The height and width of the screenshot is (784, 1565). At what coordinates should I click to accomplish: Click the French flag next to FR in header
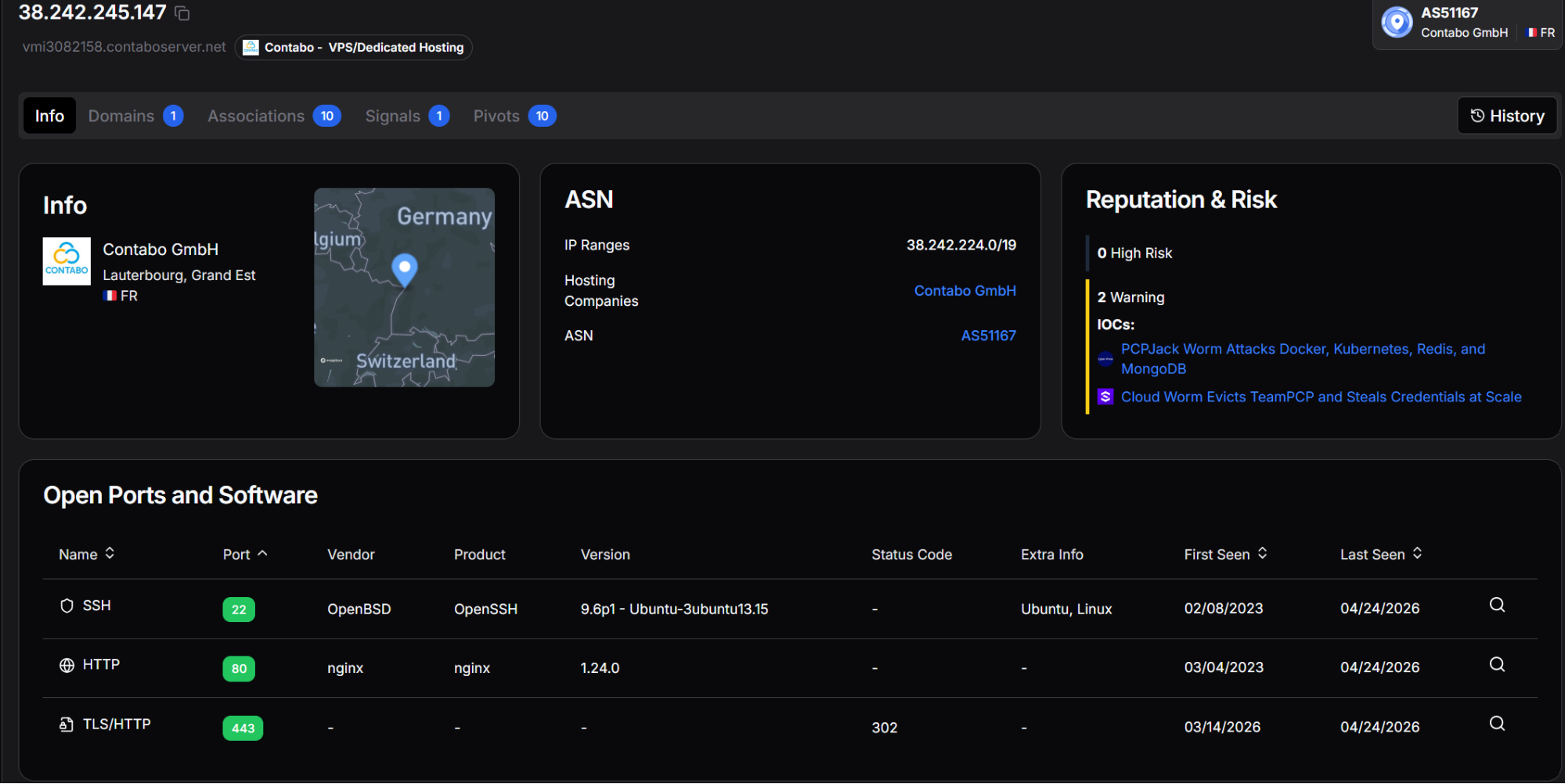tap(1531, 33)
